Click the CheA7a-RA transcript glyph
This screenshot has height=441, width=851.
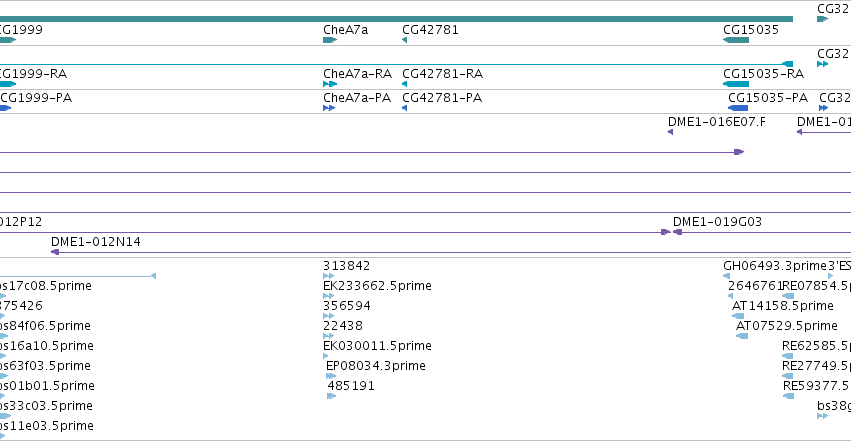point(330,84)
